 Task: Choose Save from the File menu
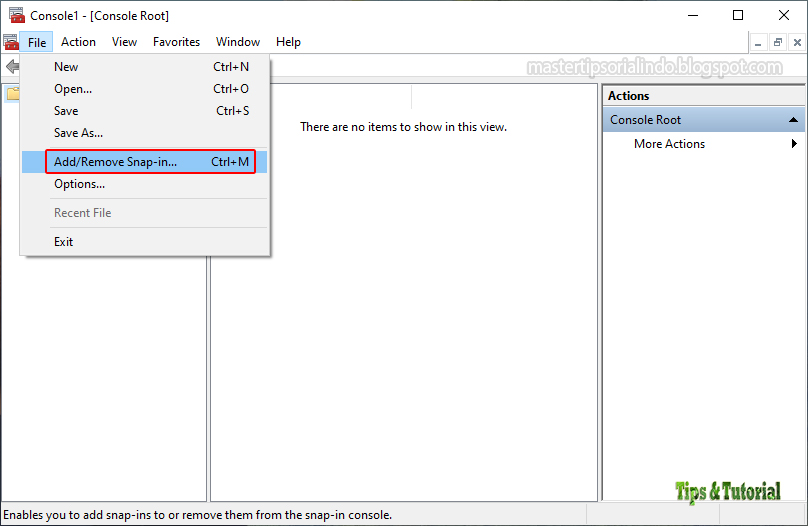tap(145, 111)
